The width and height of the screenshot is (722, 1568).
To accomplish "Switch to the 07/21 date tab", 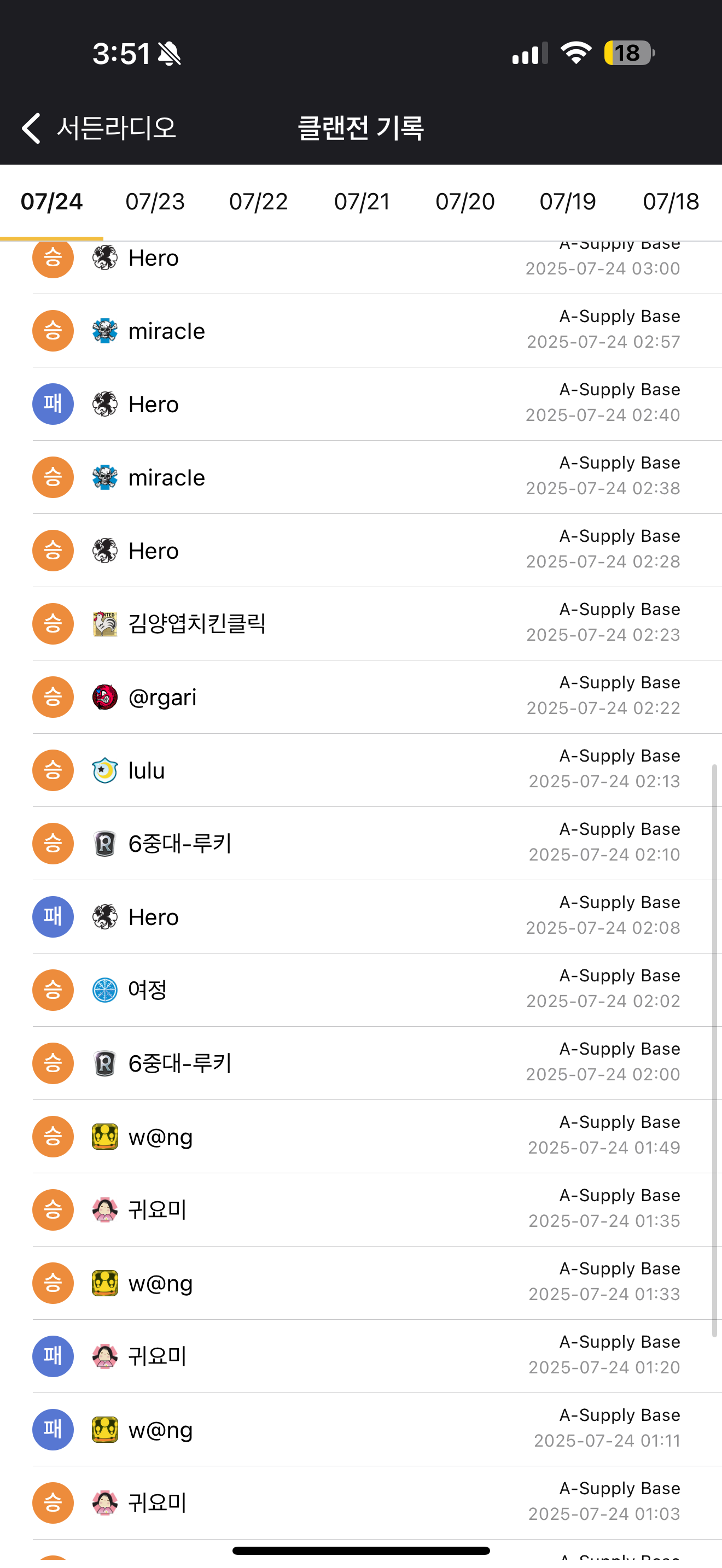I will (x=362, y=202).
